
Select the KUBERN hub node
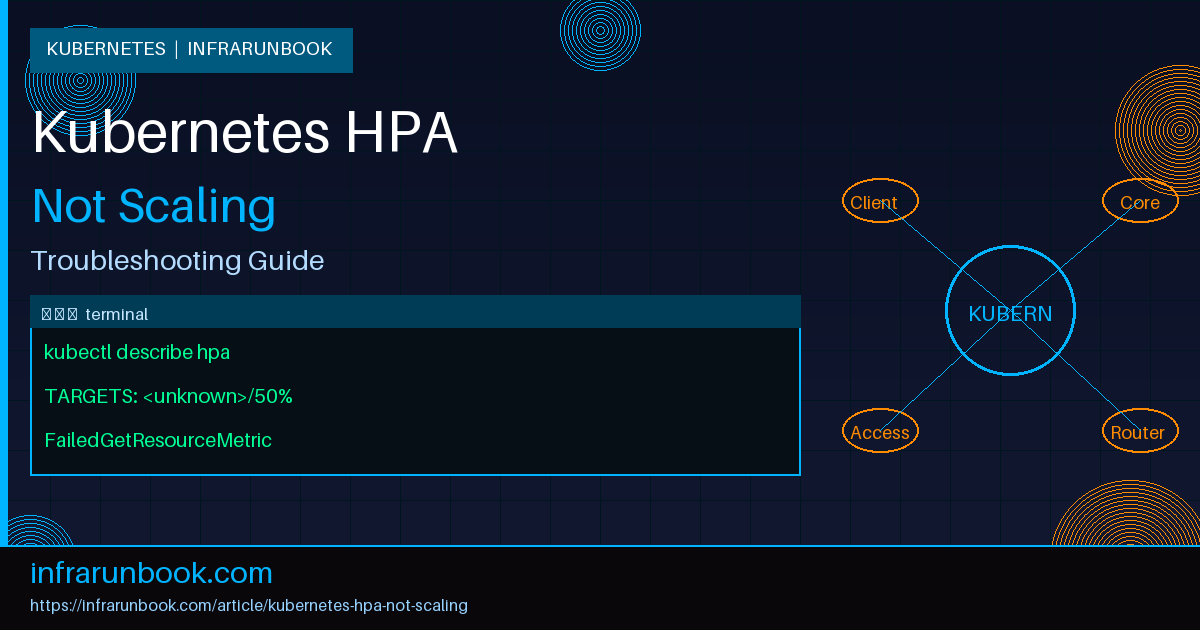coord(1010,311)
